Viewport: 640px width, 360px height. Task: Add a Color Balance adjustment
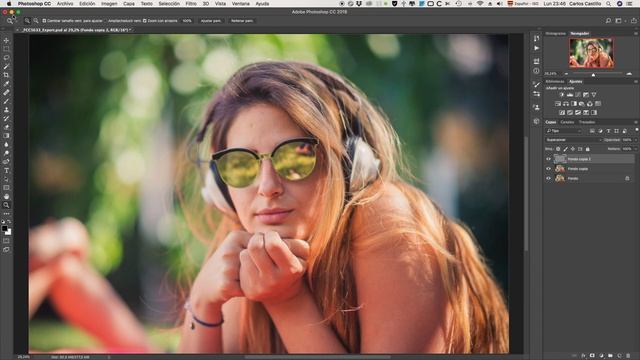coord(566,104)
